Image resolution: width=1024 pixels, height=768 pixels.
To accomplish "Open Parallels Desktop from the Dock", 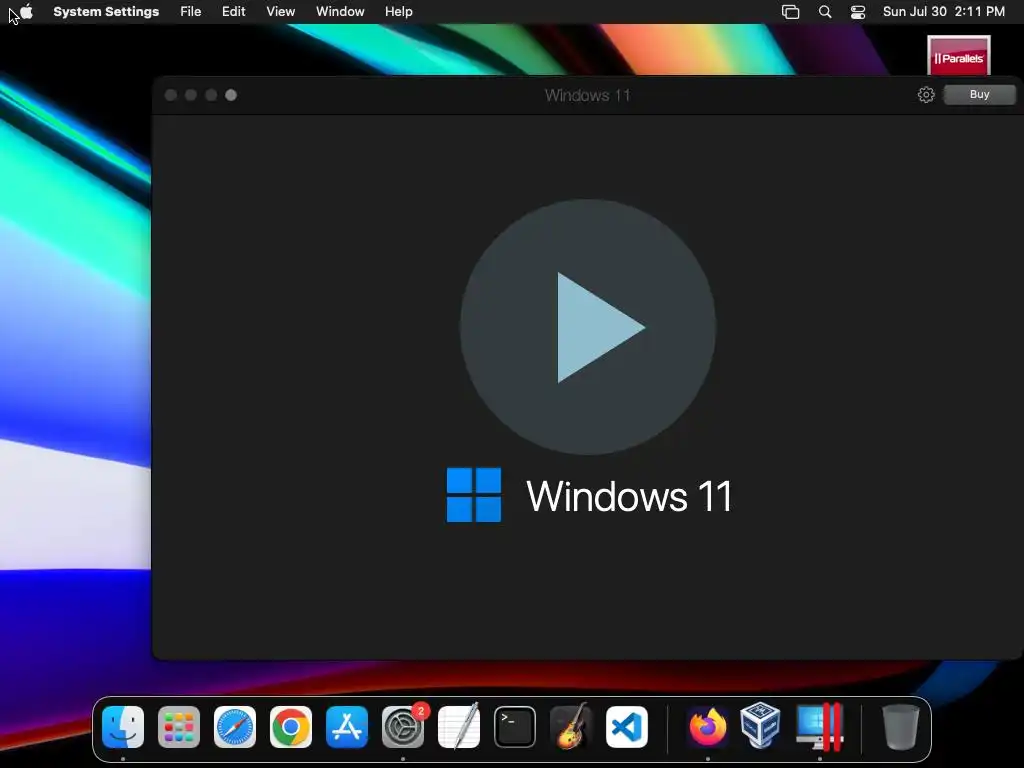I will click(820, 727).
